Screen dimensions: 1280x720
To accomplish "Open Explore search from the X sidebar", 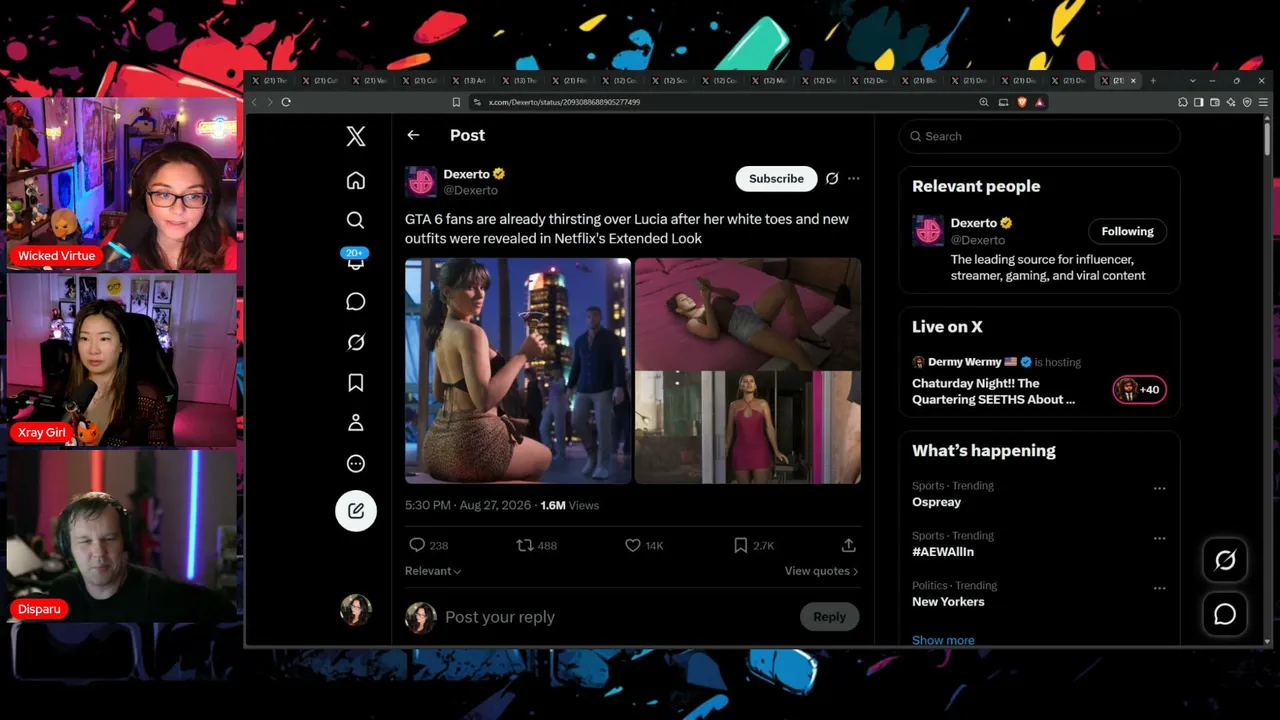I will coord(356,220).
